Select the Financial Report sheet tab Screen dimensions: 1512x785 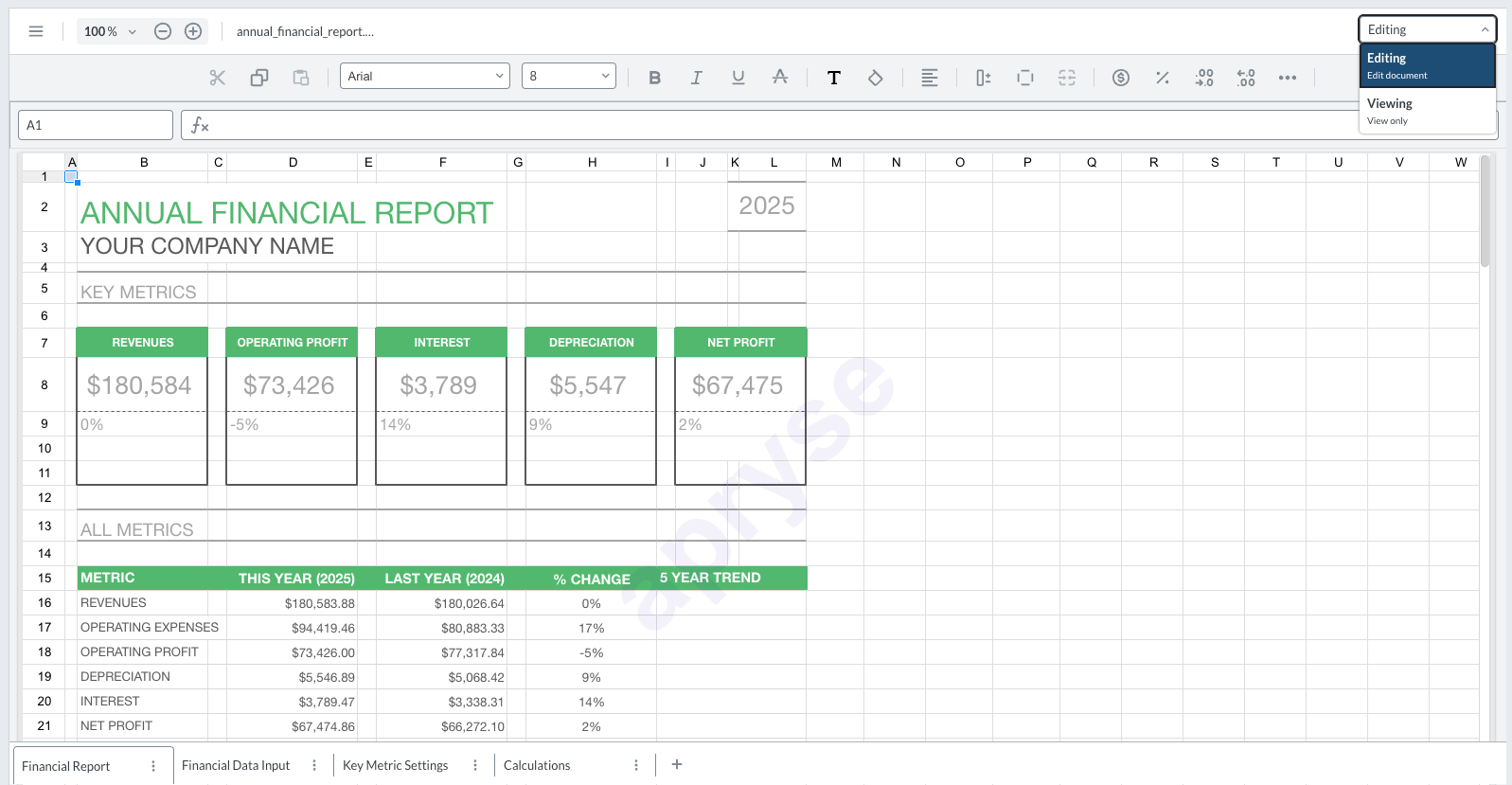[66, 766]
